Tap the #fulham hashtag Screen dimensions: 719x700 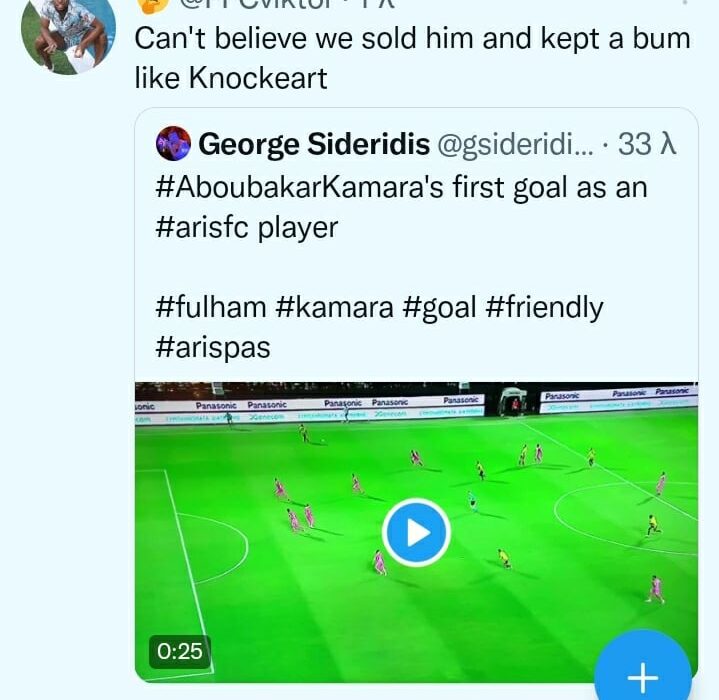coord(209,307)
